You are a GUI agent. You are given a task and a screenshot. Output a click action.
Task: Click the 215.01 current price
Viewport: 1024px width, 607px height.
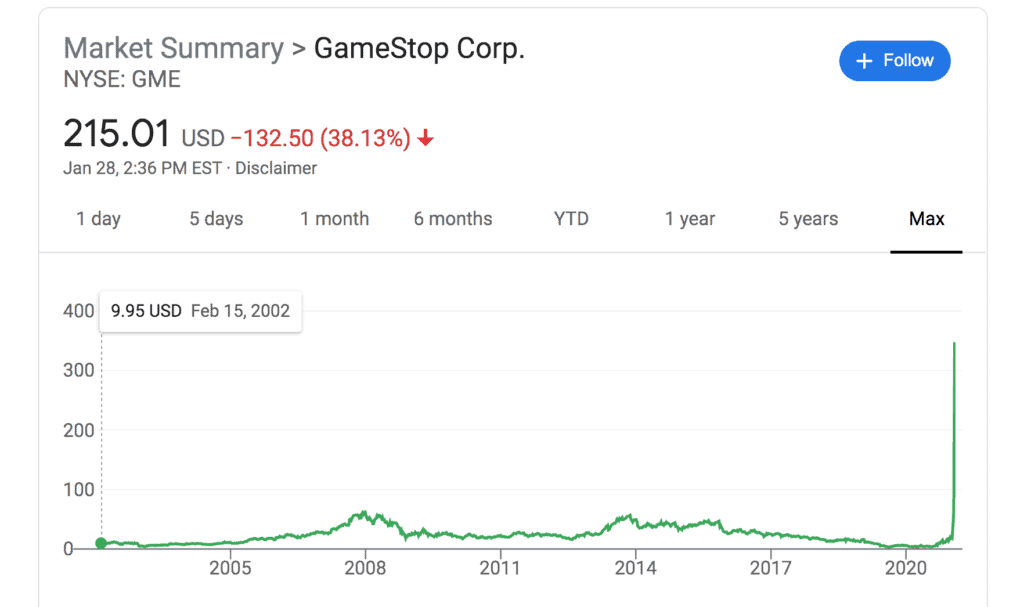click(116, 134)
